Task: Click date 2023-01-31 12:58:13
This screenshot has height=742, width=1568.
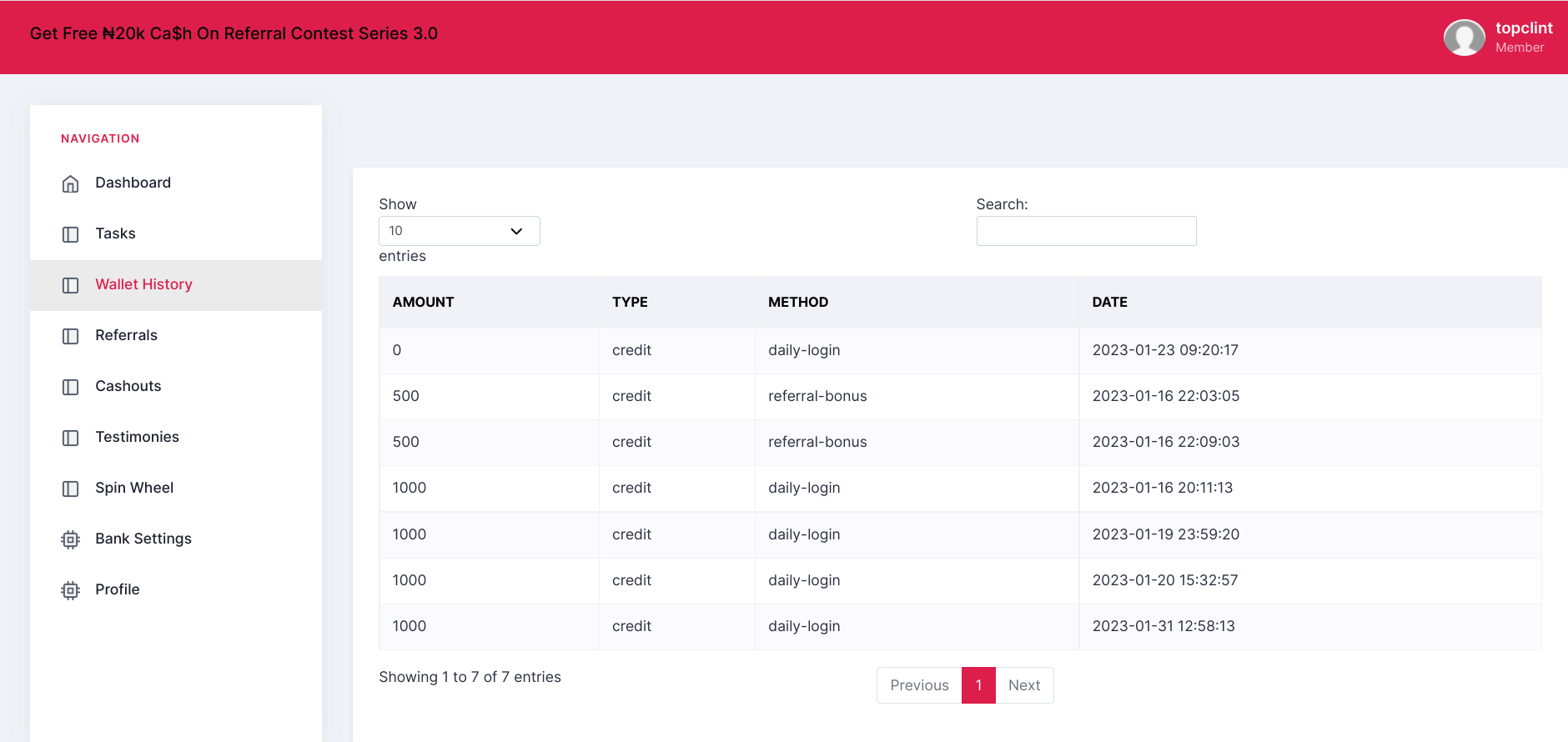Action: [x=1163, y=626]
